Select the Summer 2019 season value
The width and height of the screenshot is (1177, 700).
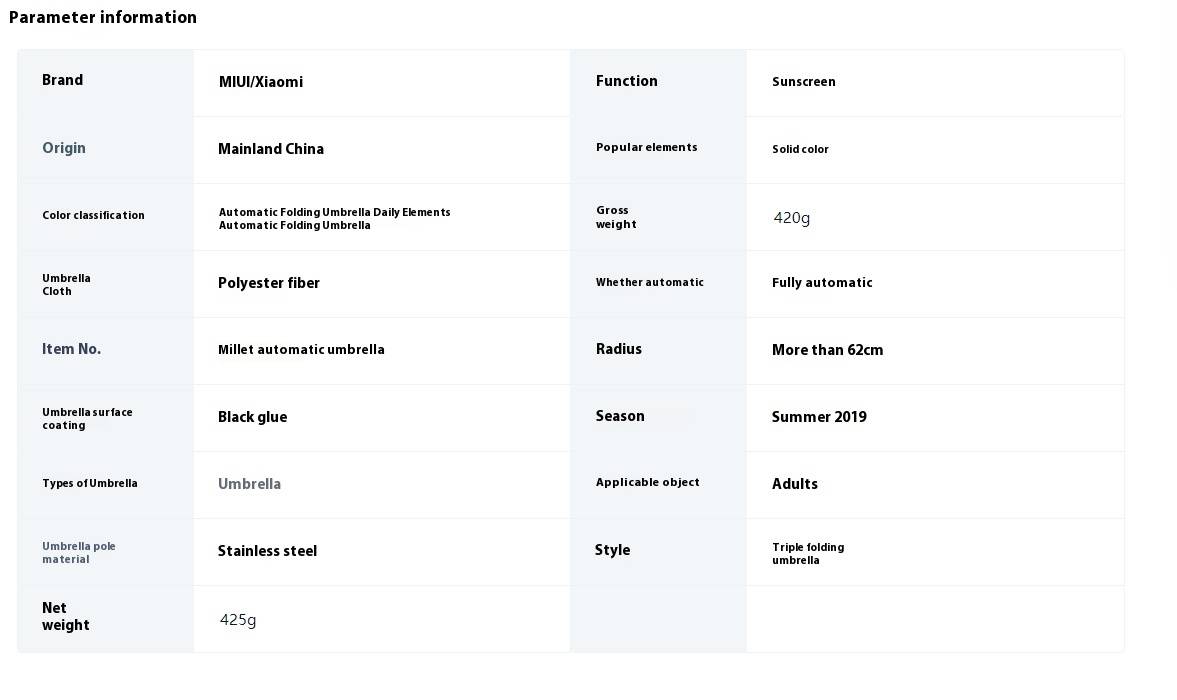coord(819,417)
